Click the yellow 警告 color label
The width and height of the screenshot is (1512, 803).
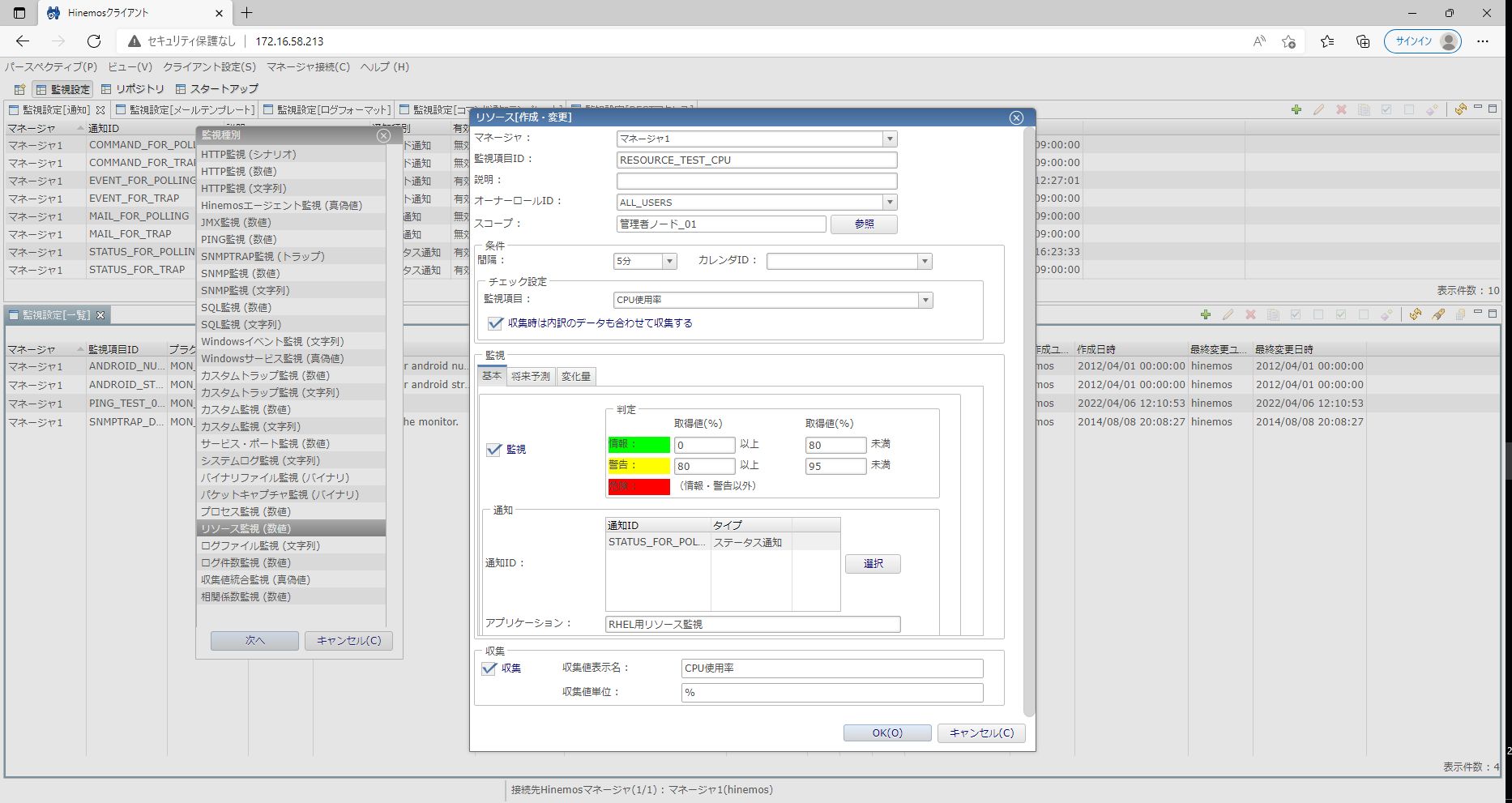coord(639,466)
